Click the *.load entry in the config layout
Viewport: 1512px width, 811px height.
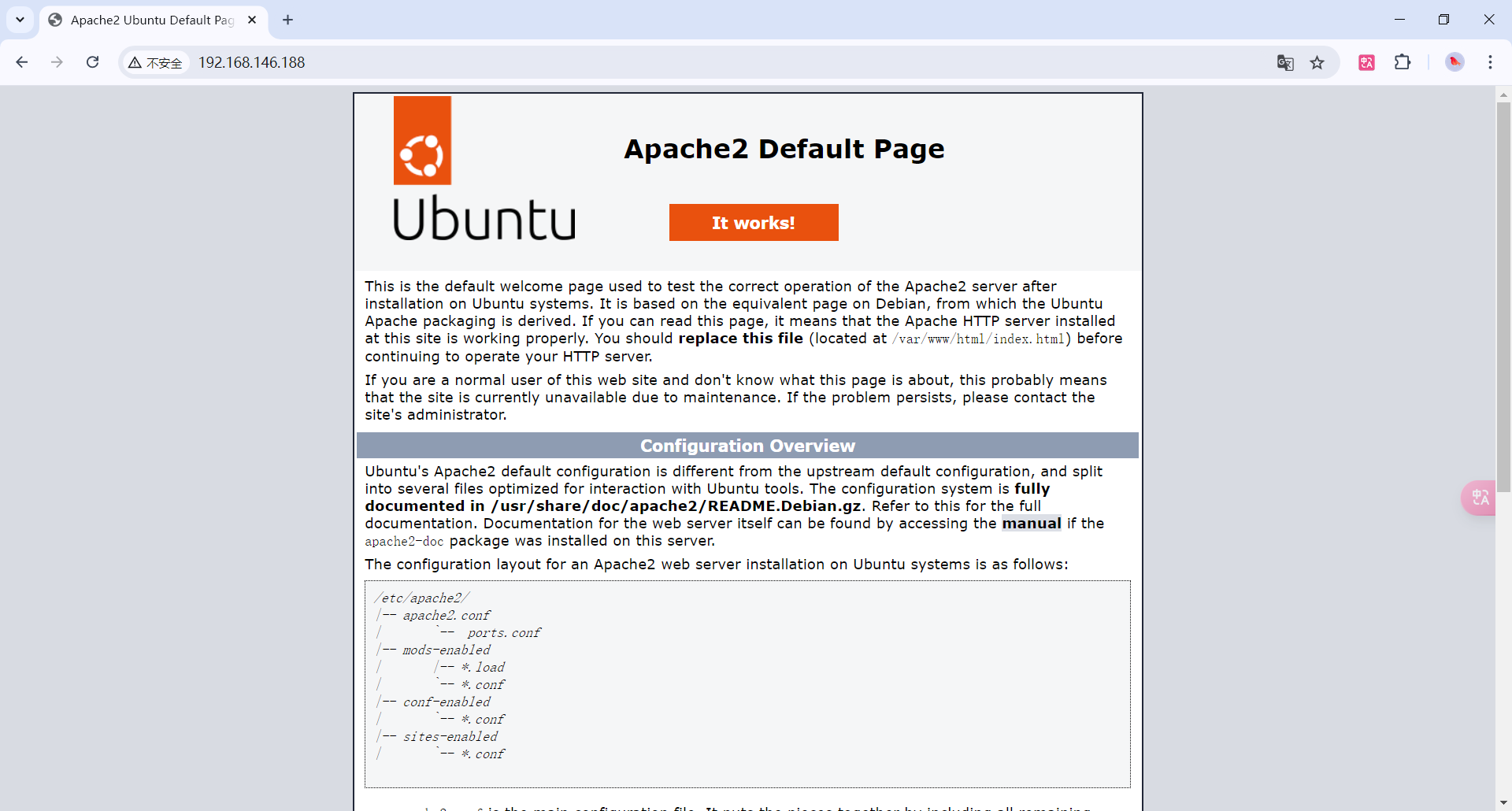pyautogui.click(x=483, y=668)
